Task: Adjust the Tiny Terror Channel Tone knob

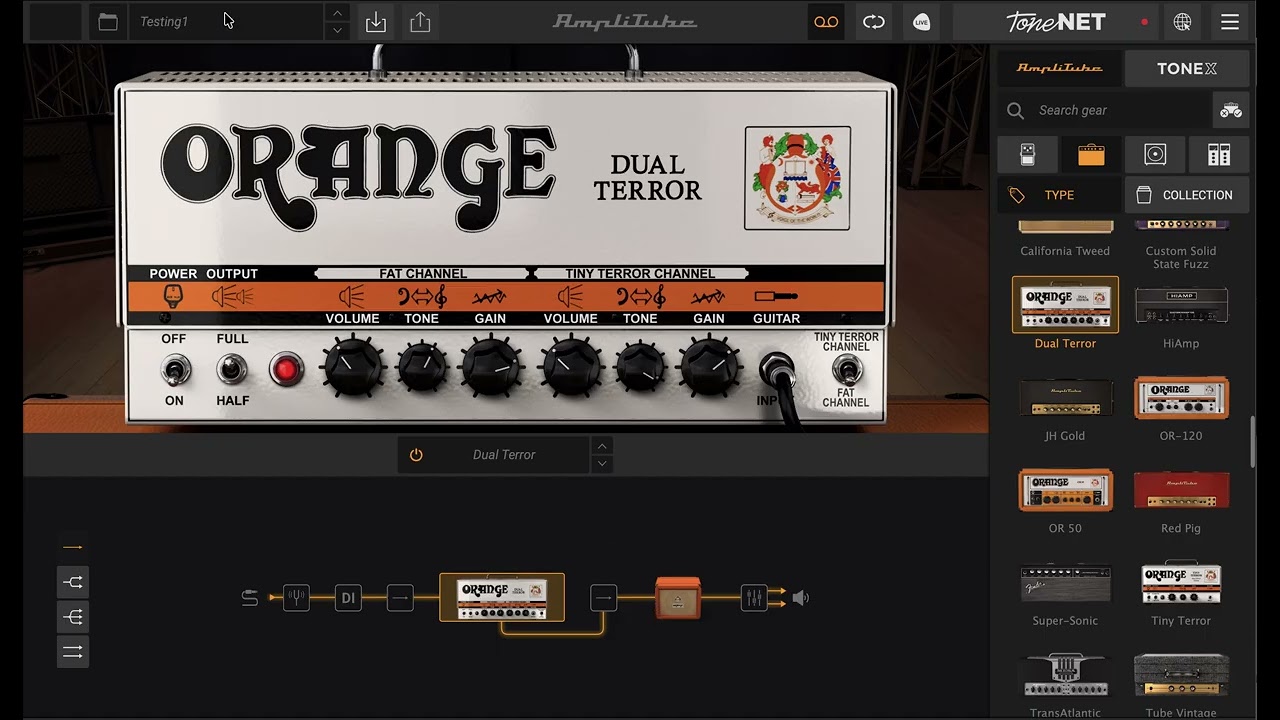Action: [x=640, y=368]
